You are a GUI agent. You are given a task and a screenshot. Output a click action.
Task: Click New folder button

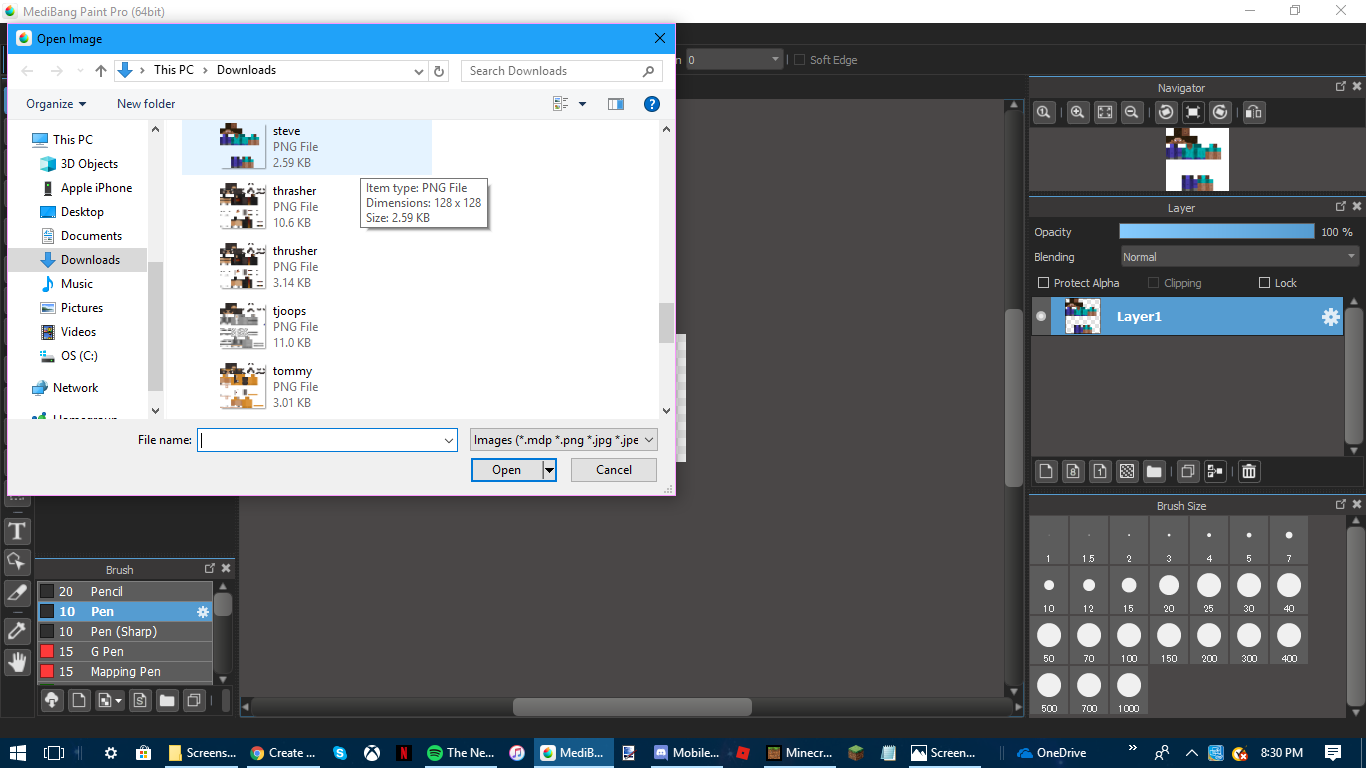click(146, 104)
